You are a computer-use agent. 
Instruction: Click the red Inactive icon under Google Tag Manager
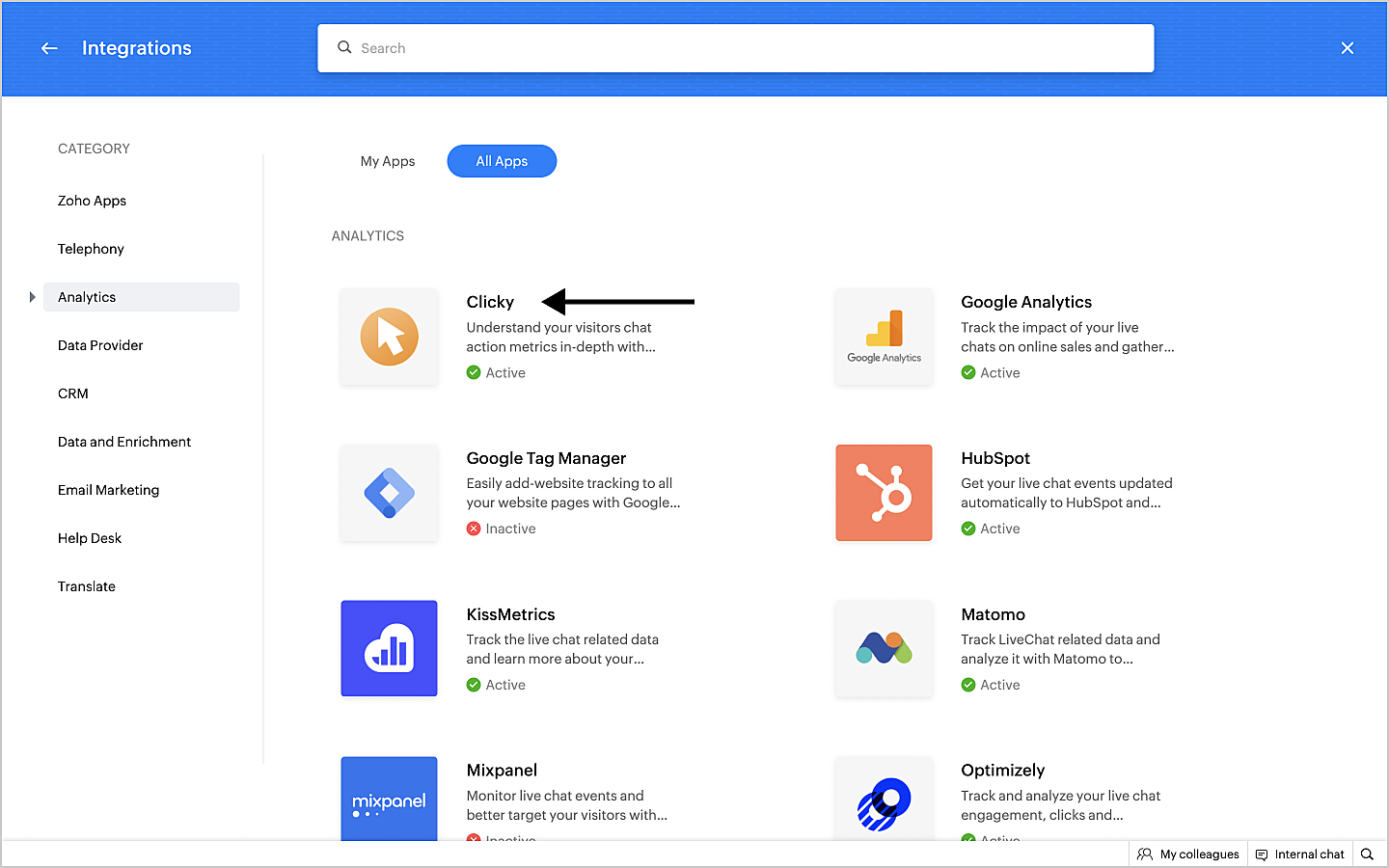click(474, 529)
